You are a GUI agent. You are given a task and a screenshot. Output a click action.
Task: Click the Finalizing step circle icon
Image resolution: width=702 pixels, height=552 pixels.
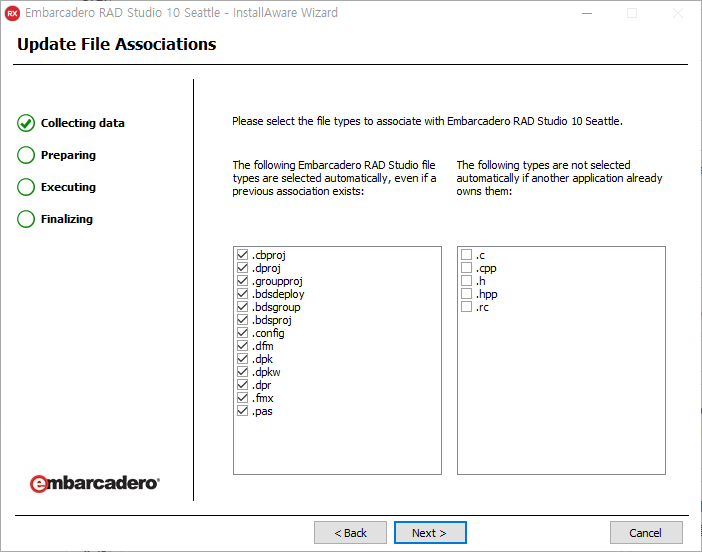(x=26, y=219)
